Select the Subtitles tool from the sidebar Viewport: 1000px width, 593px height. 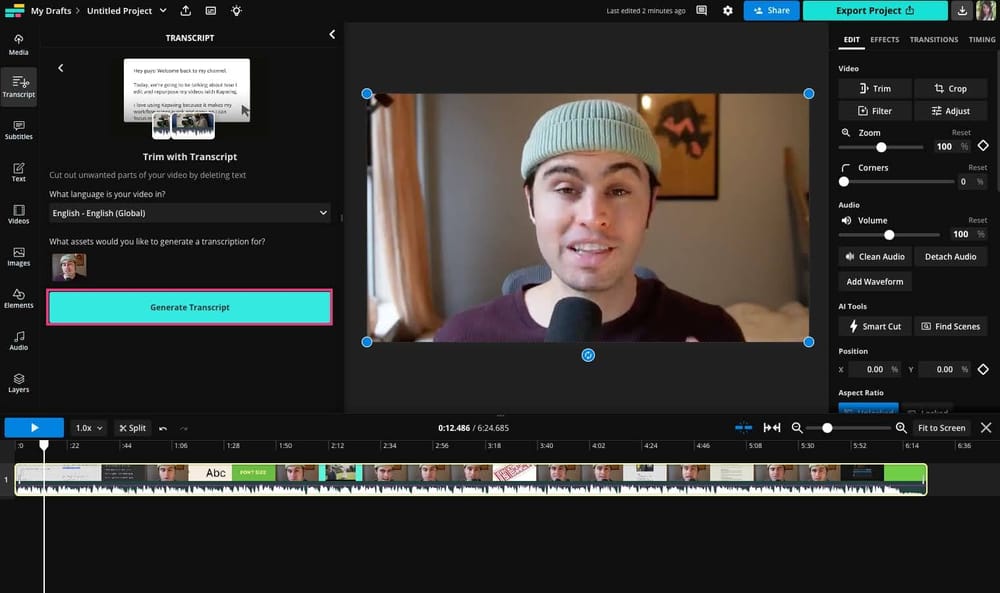tap(18, 128)
